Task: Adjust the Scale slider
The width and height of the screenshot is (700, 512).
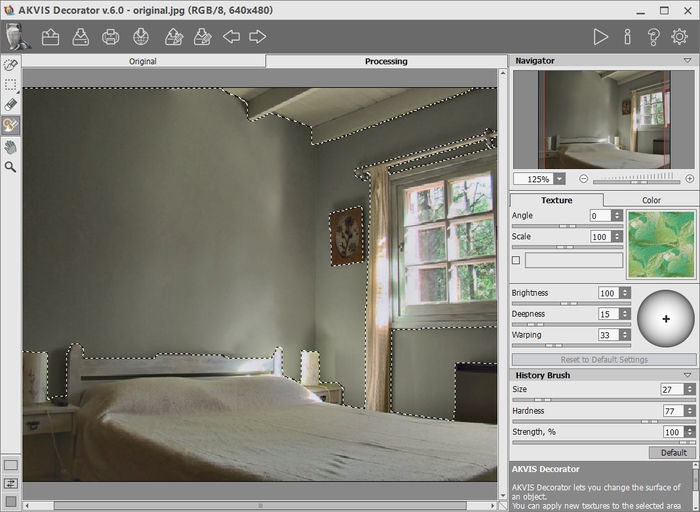Action: (567, 247)
